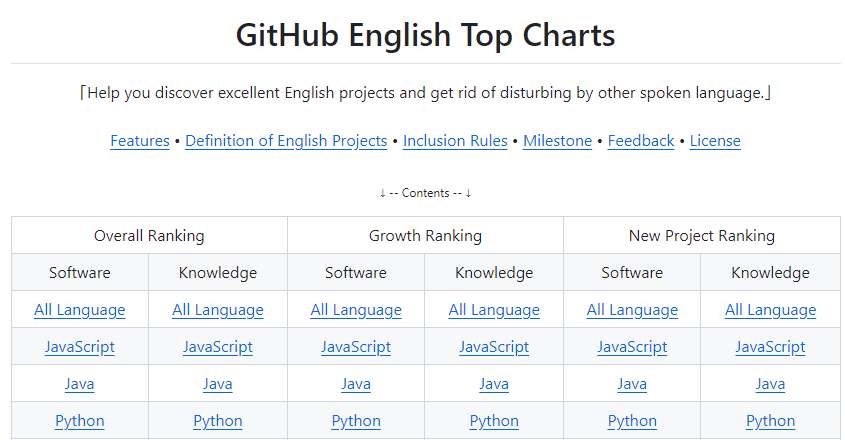
Task: Open All Language under New Project Software
Action: [632, 310]
